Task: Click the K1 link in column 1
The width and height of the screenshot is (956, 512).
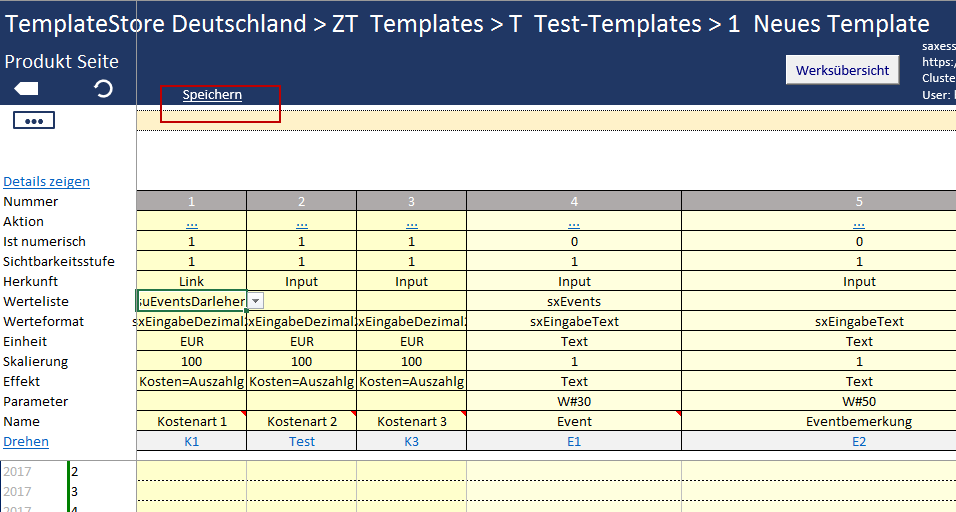Action: 191,442
